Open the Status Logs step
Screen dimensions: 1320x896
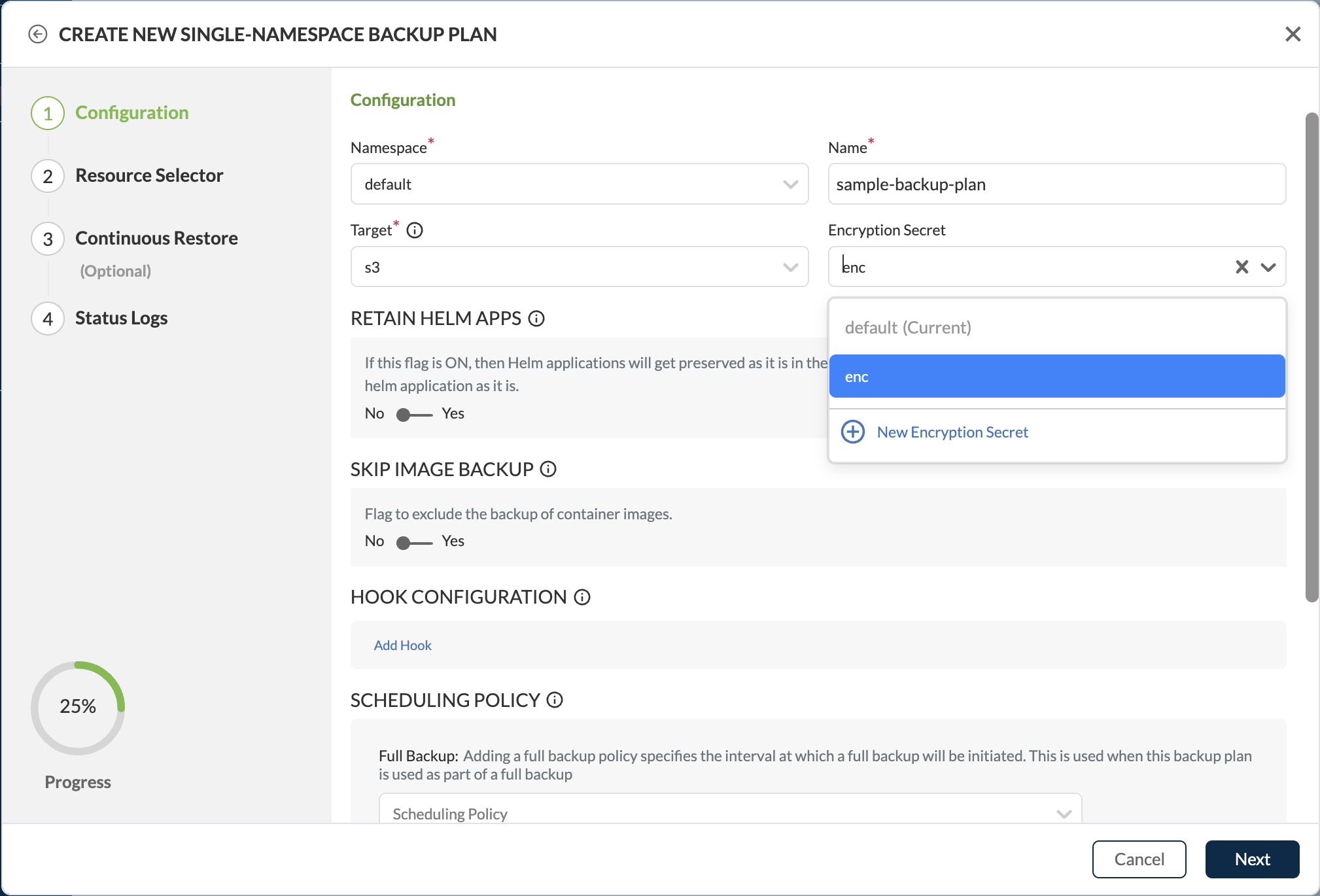(x=121, y=318)
